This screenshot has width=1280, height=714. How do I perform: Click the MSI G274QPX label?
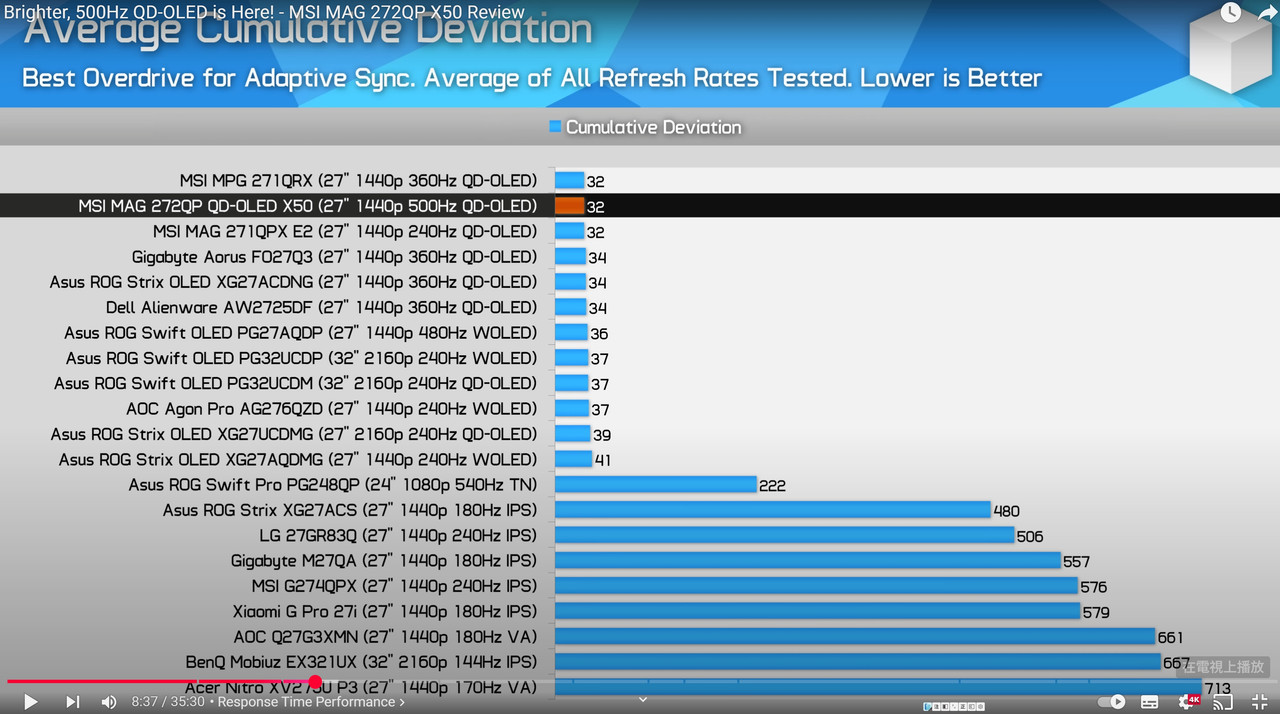tap(395, 586)
